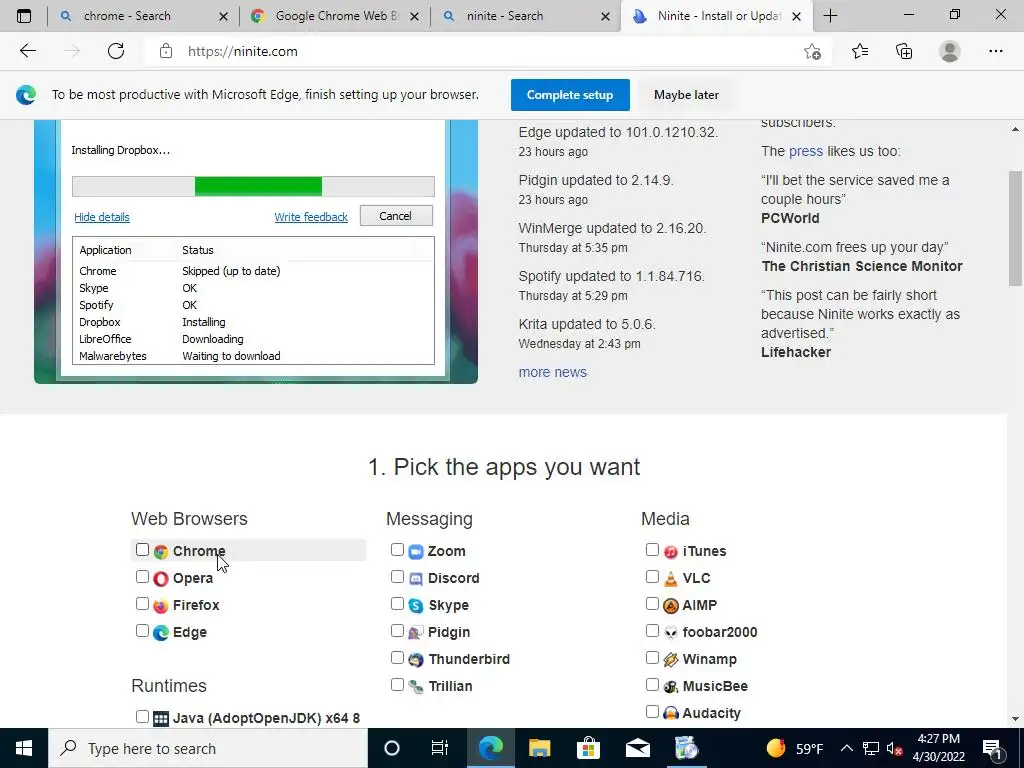Click the foobar2000 alien icon
1024x768 pixels.
pos(671,633)
